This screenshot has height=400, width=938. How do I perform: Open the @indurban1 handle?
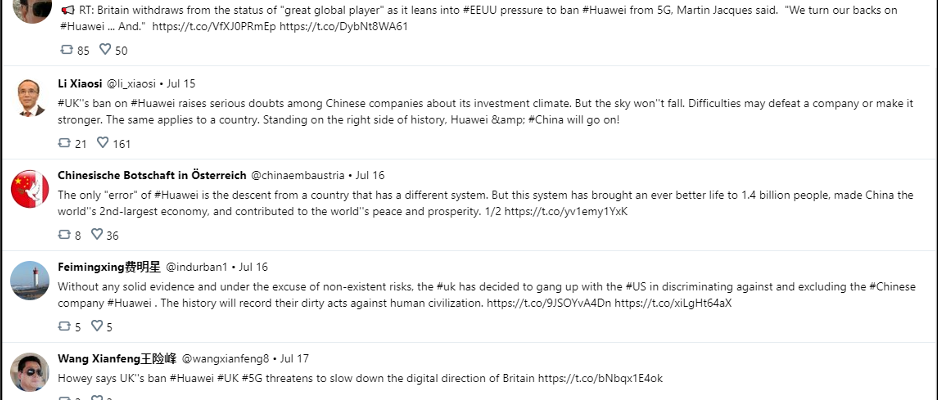click(197, 267)
